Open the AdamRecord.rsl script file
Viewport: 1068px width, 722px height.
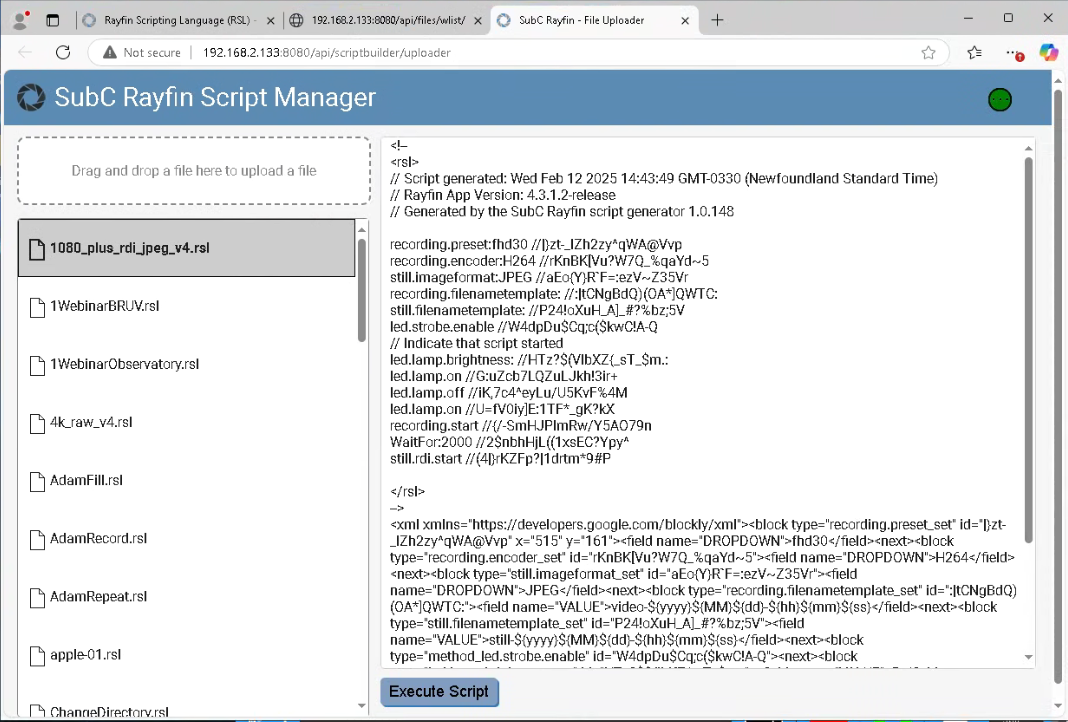click(x=98, y=538)
